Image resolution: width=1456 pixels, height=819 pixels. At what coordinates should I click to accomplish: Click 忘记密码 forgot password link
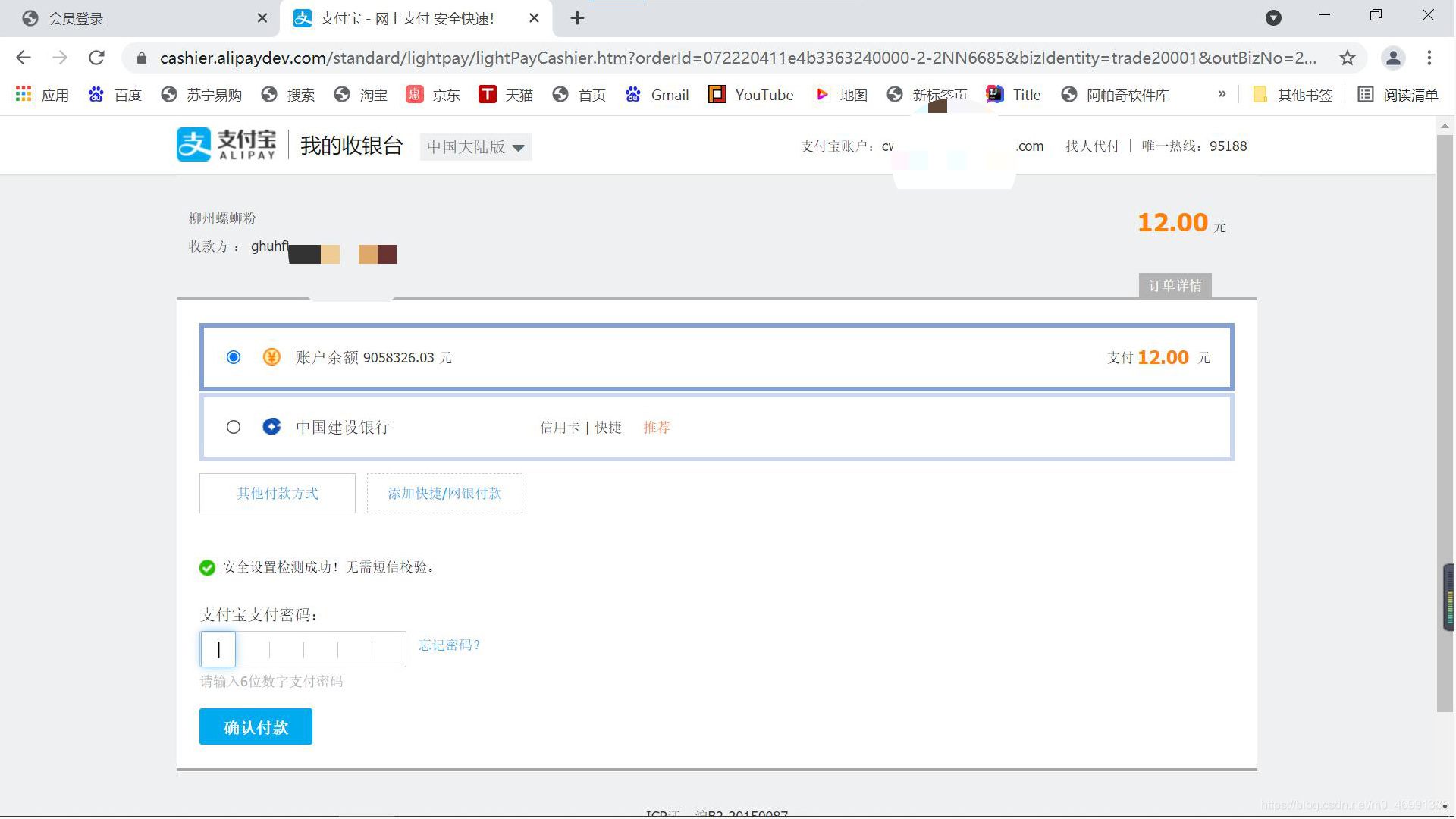click(449, 645)
